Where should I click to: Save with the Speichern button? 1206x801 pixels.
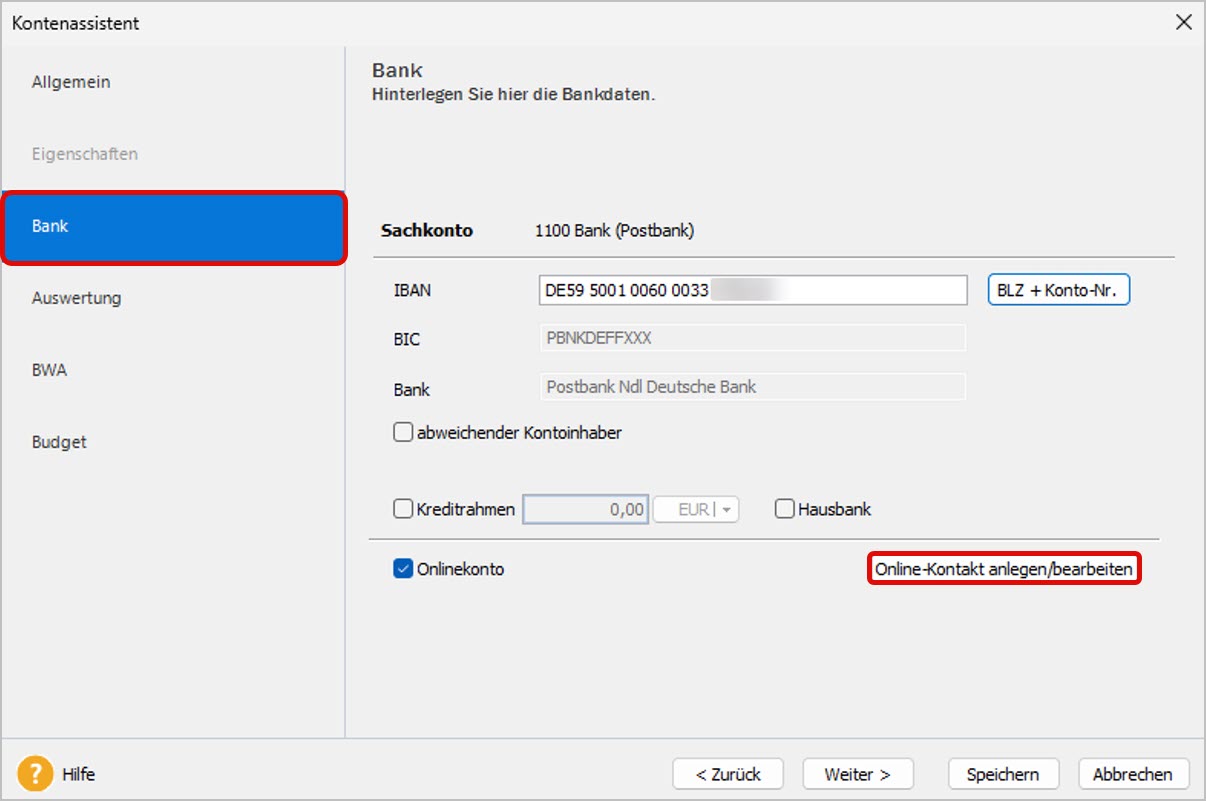[x=1002, y=774]
